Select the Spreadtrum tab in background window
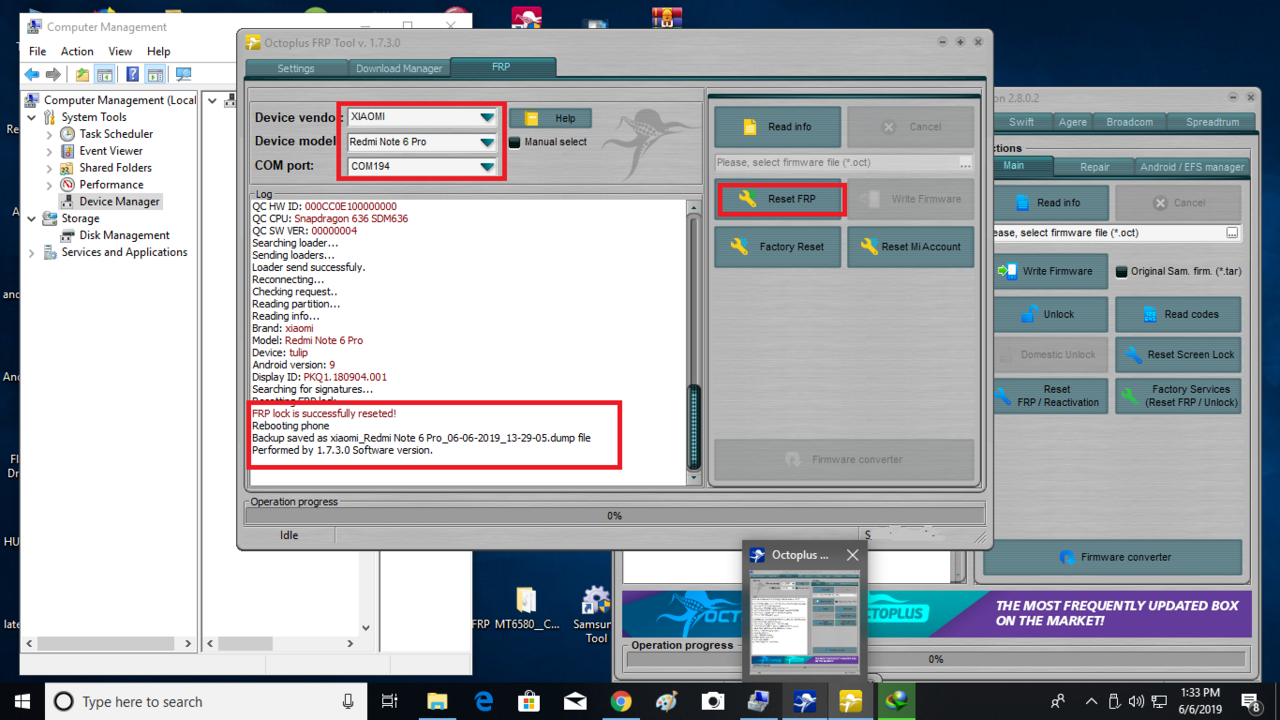The height and width of the screenshot is (720, 1280). (1212, 122)
